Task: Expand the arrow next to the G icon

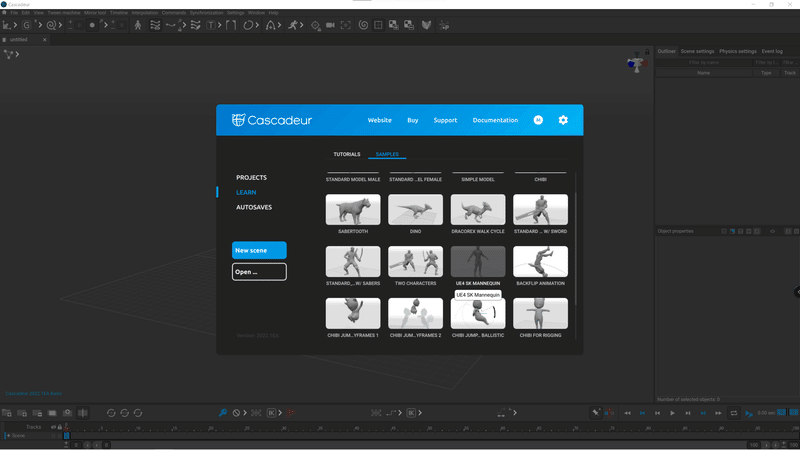Action: pyautogui.click(x=40, y=25)
